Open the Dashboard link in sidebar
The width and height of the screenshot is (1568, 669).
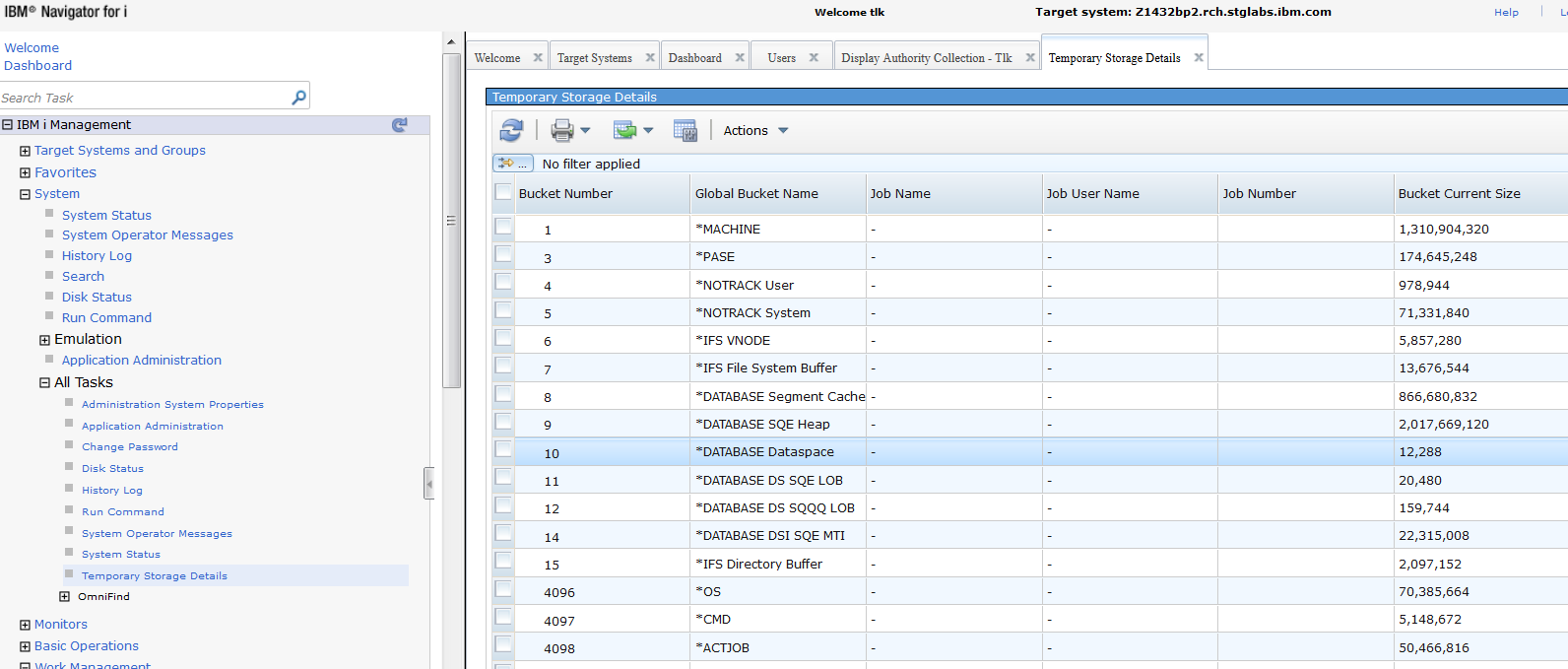(x=37, y=65)
